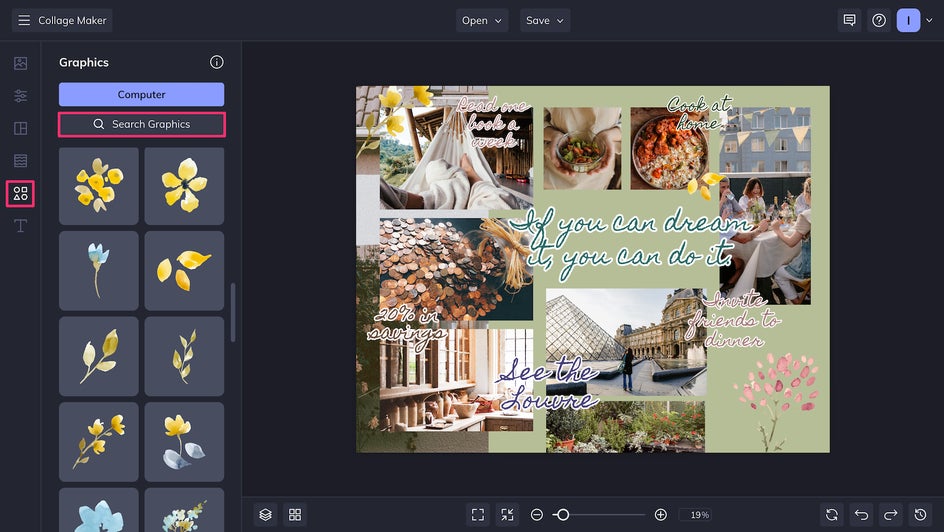Click the user account avatar
Image resolution: width=944 pixels, height=532 pixels.
pyautogui.click(x=908, y=20)
